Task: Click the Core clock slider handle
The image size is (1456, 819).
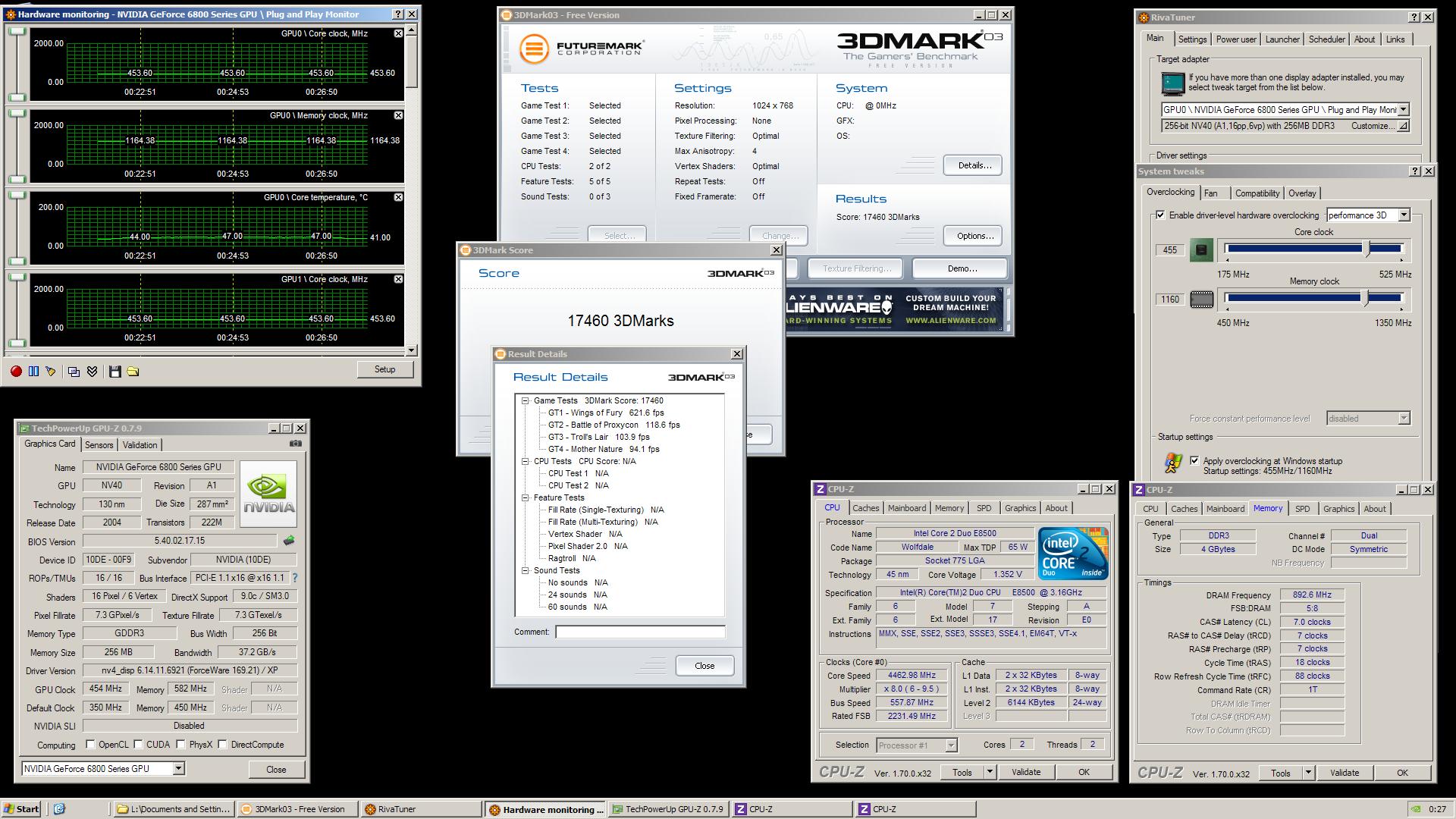Action: pos(1367,248)
